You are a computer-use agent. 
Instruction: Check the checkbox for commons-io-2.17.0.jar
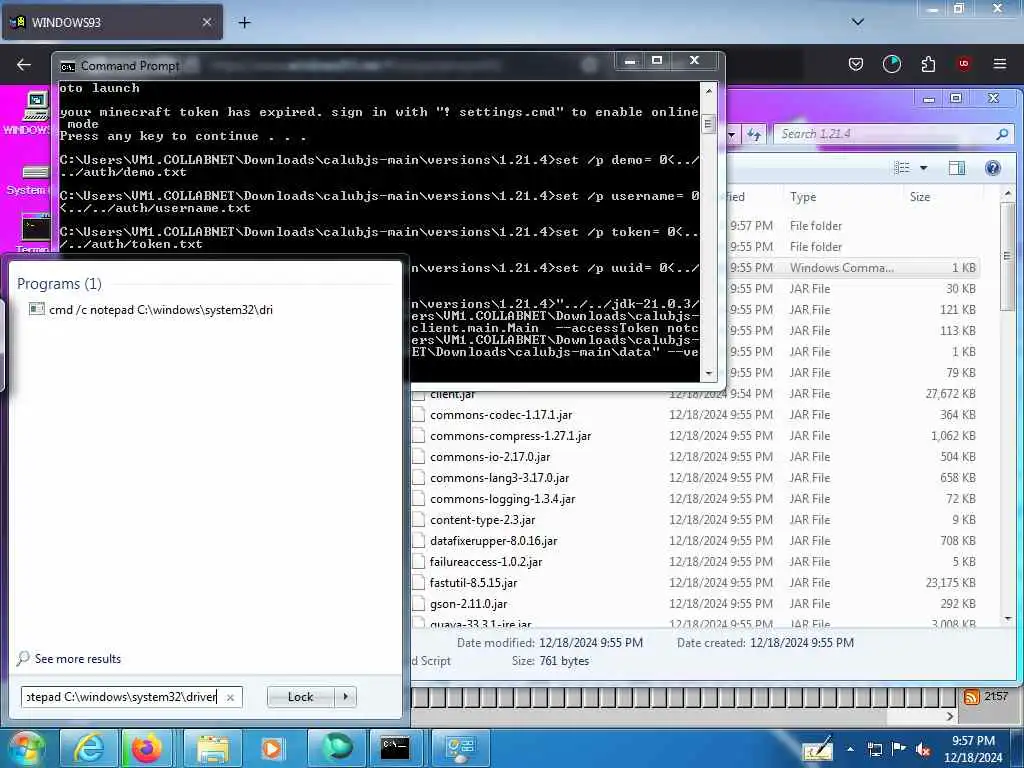[418, 456]
